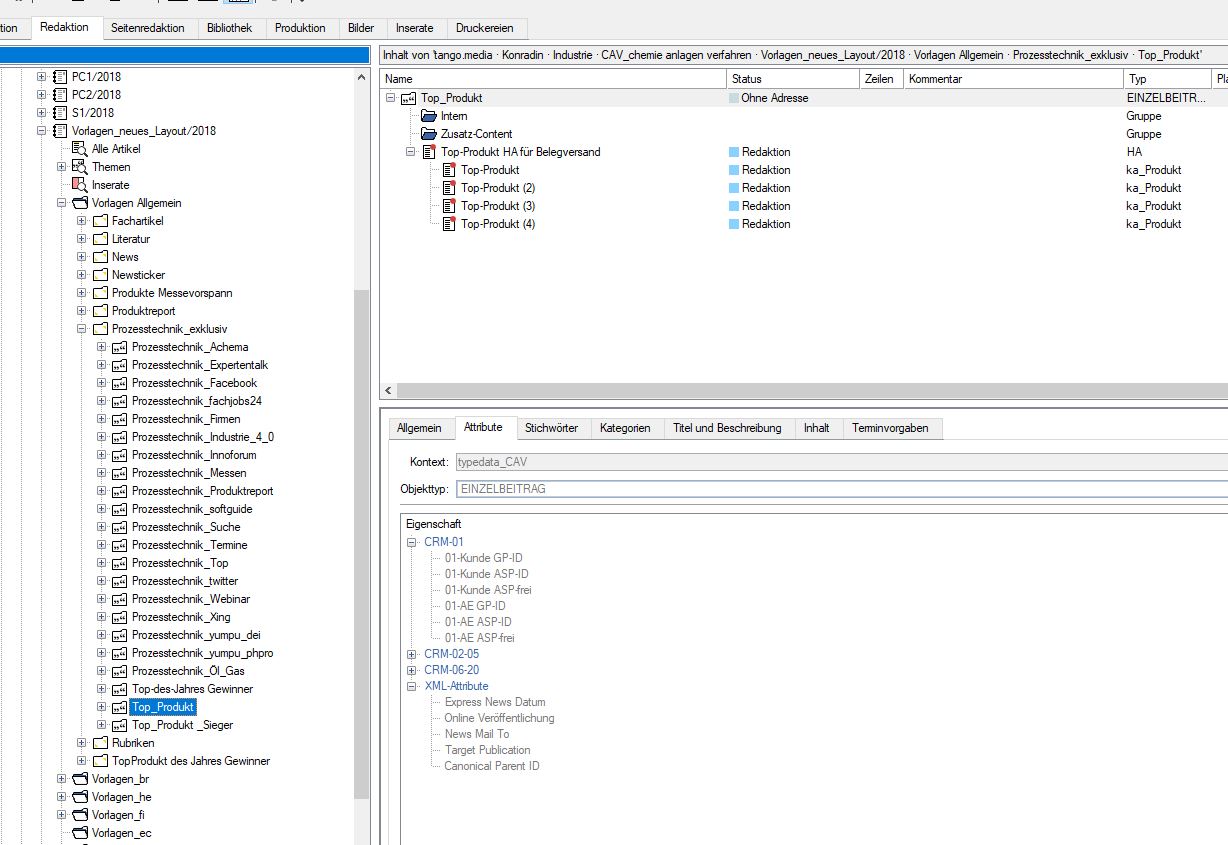Click the Fachartikel folder icon
Viewport: 1228px width, 845px height.
coord(99,221)
